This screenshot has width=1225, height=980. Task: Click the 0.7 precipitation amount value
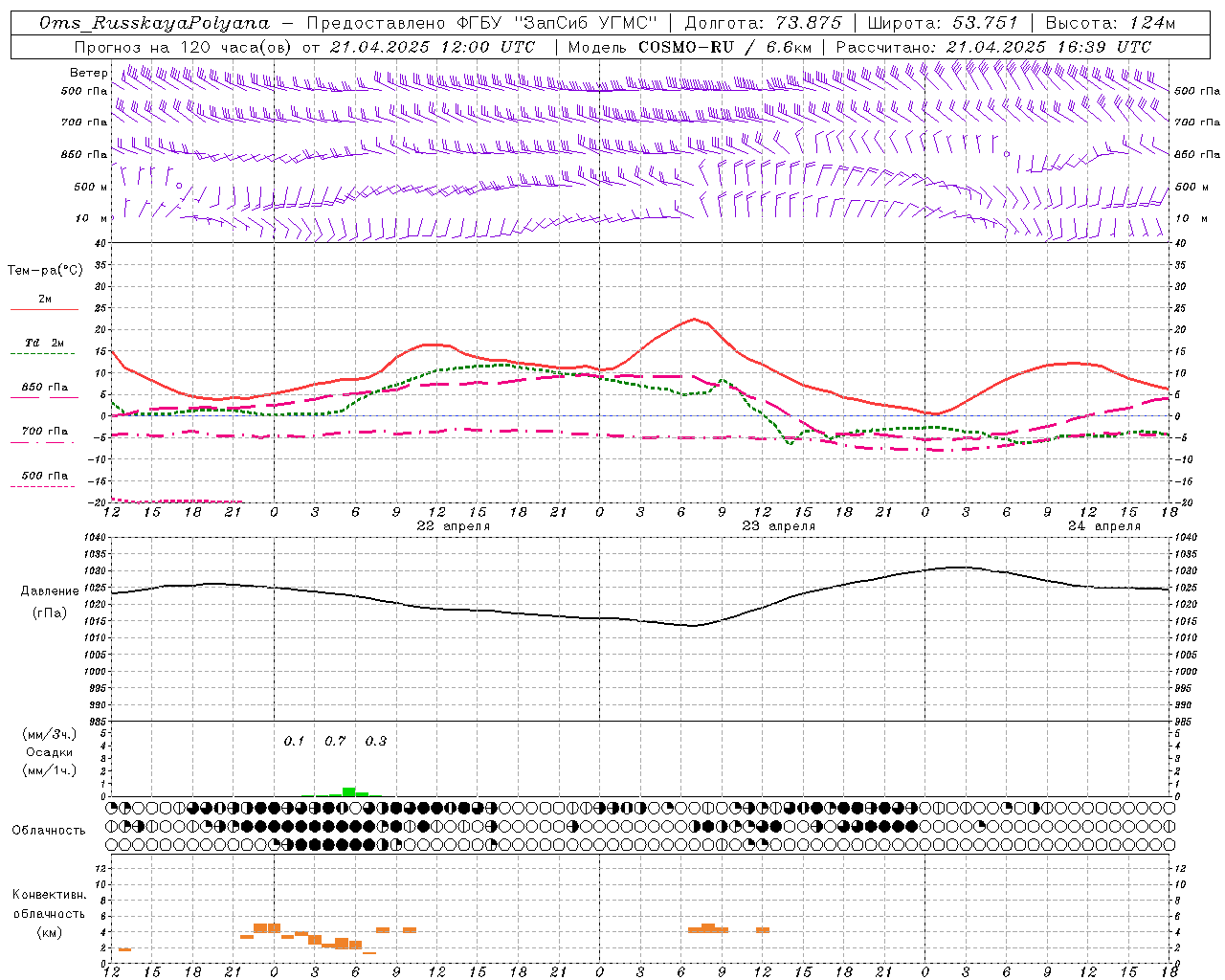(x=335, y=741)
